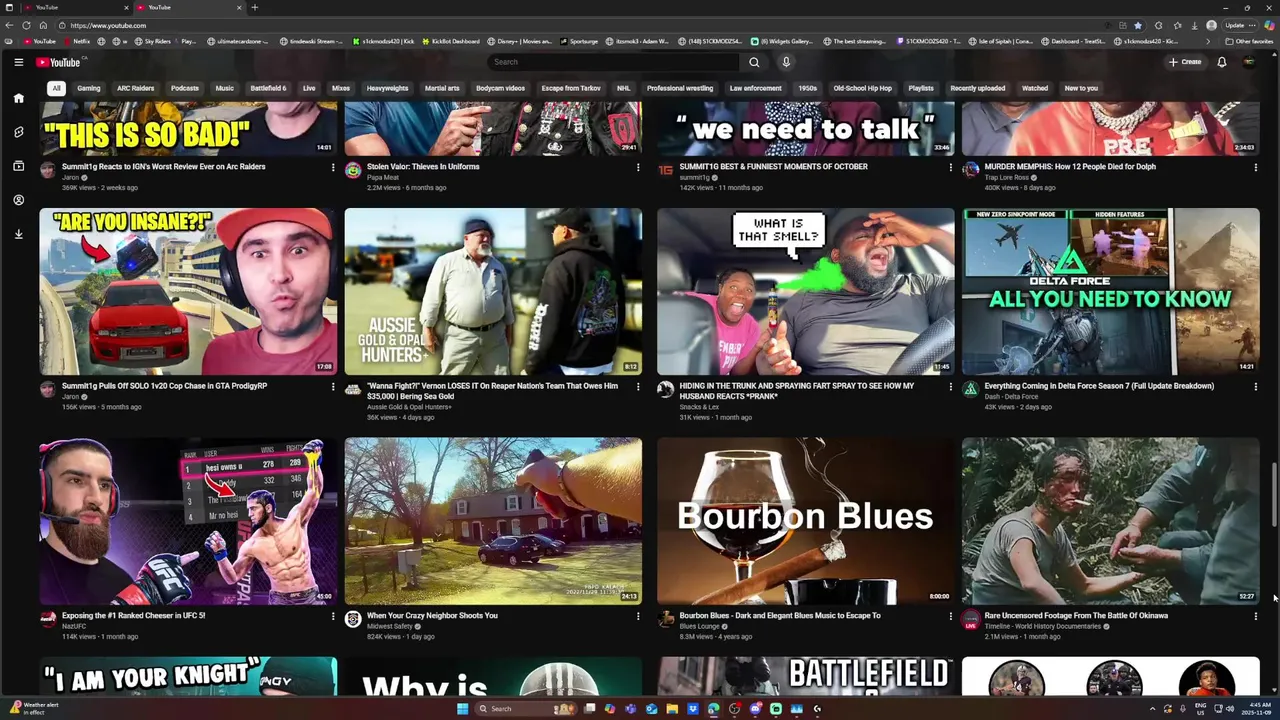Open the YouTube hamburger guide menu
This screenshot has height=720, width=1280.
point(18,62)
